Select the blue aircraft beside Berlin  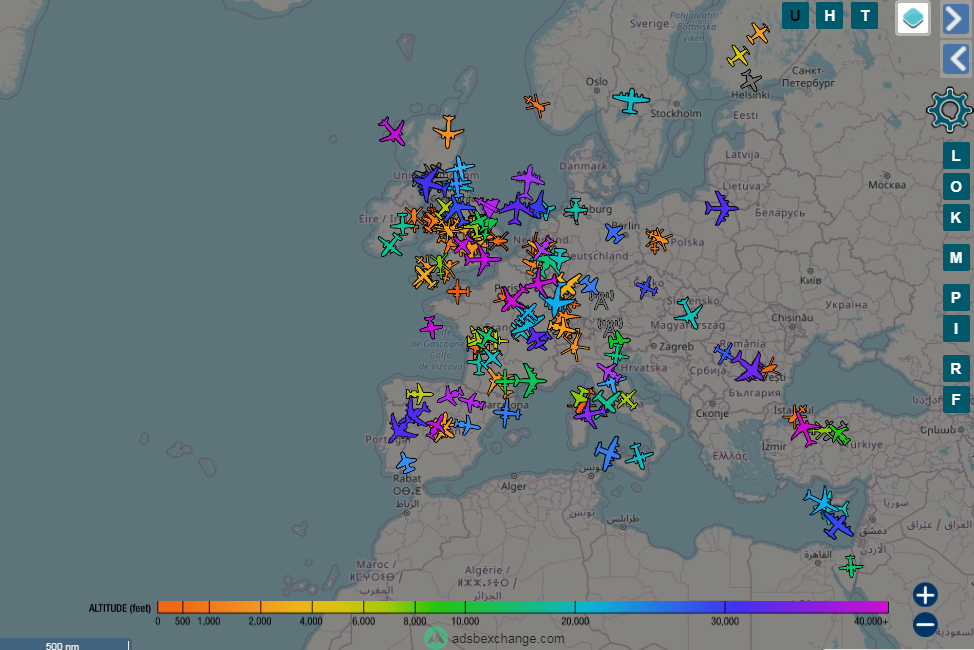point(614,234)
